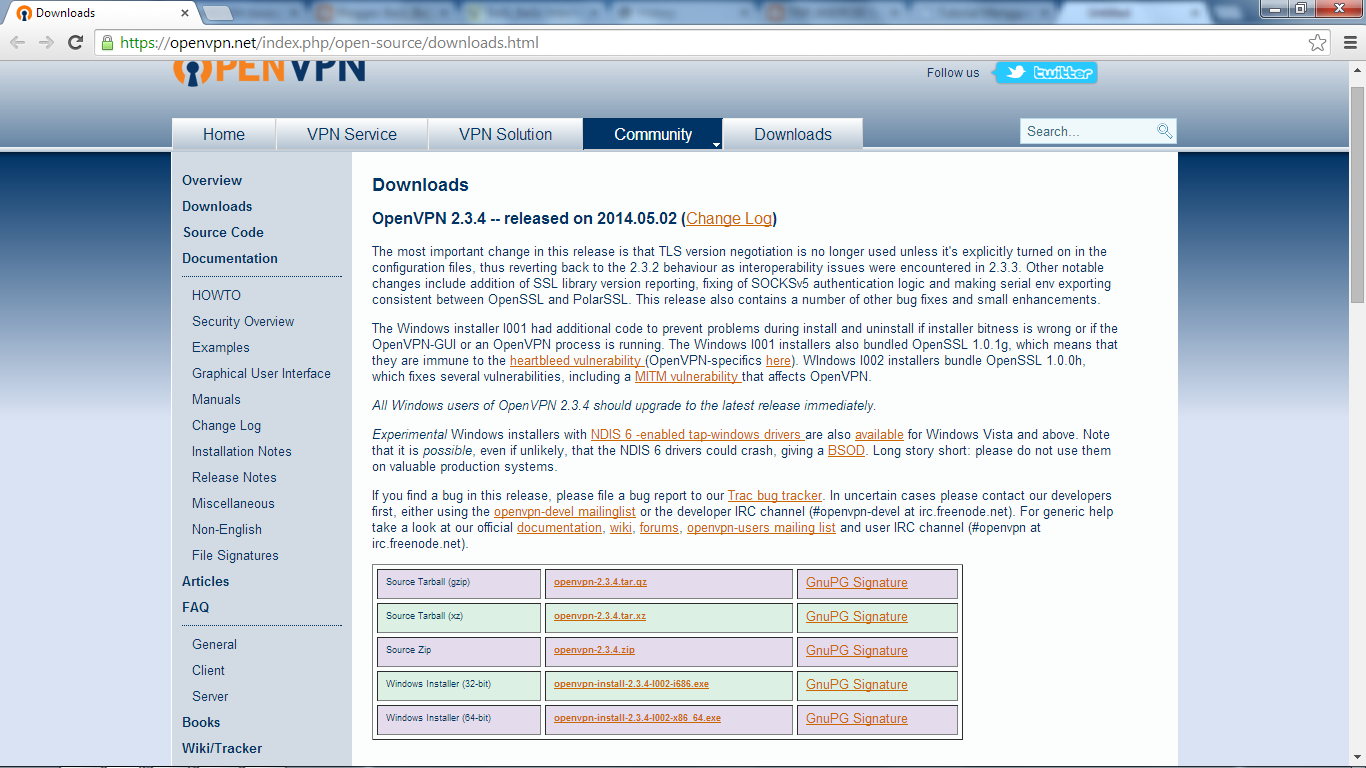Open Overview in the sidebar
Image resolution: width=1366 pixels, height=768 pixels.
click(x=212, y=180)
